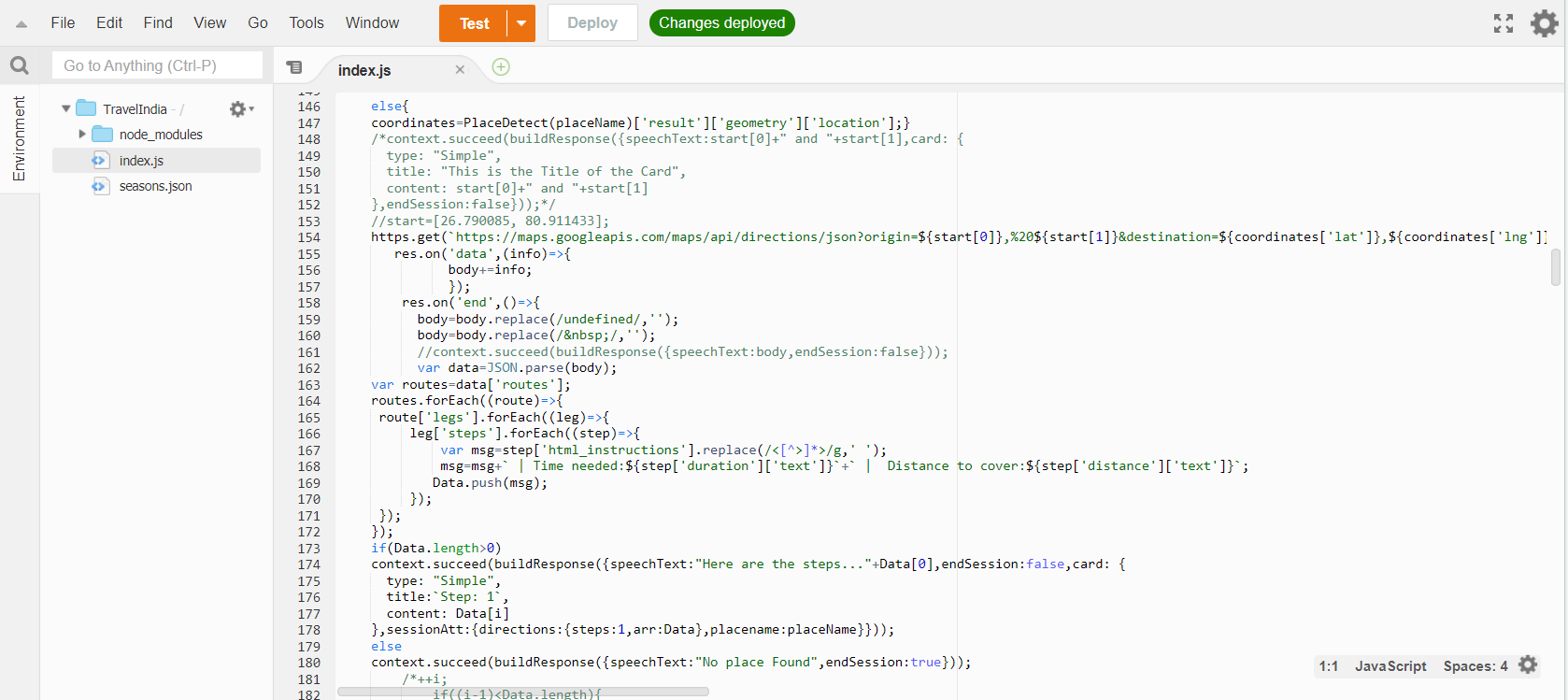Click the Data.push(msg) statement

point(490,482)
